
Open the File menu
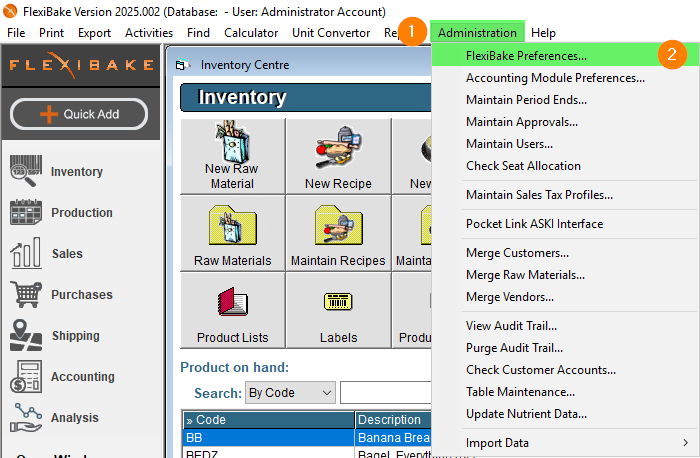[x=16, y=33]
